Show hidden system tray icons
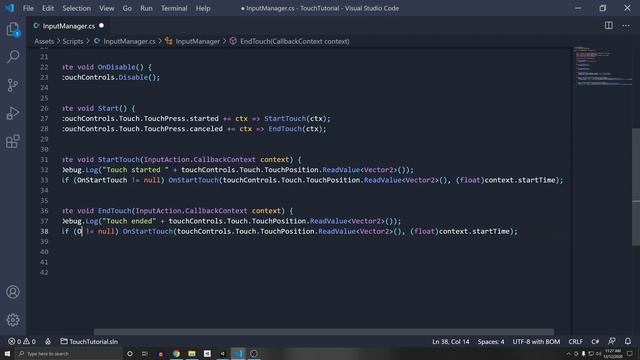 569,353
